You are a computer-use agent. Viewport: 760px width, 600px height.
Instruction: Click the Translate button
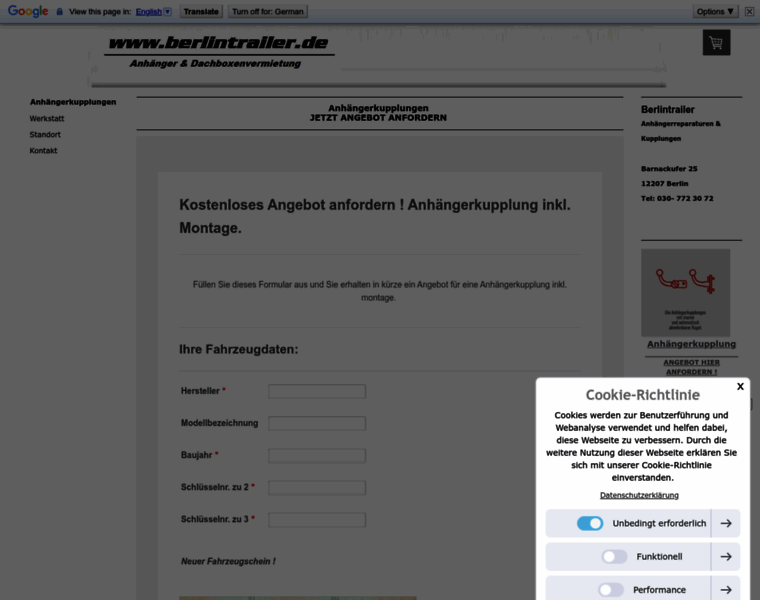[x=201, y=12]
